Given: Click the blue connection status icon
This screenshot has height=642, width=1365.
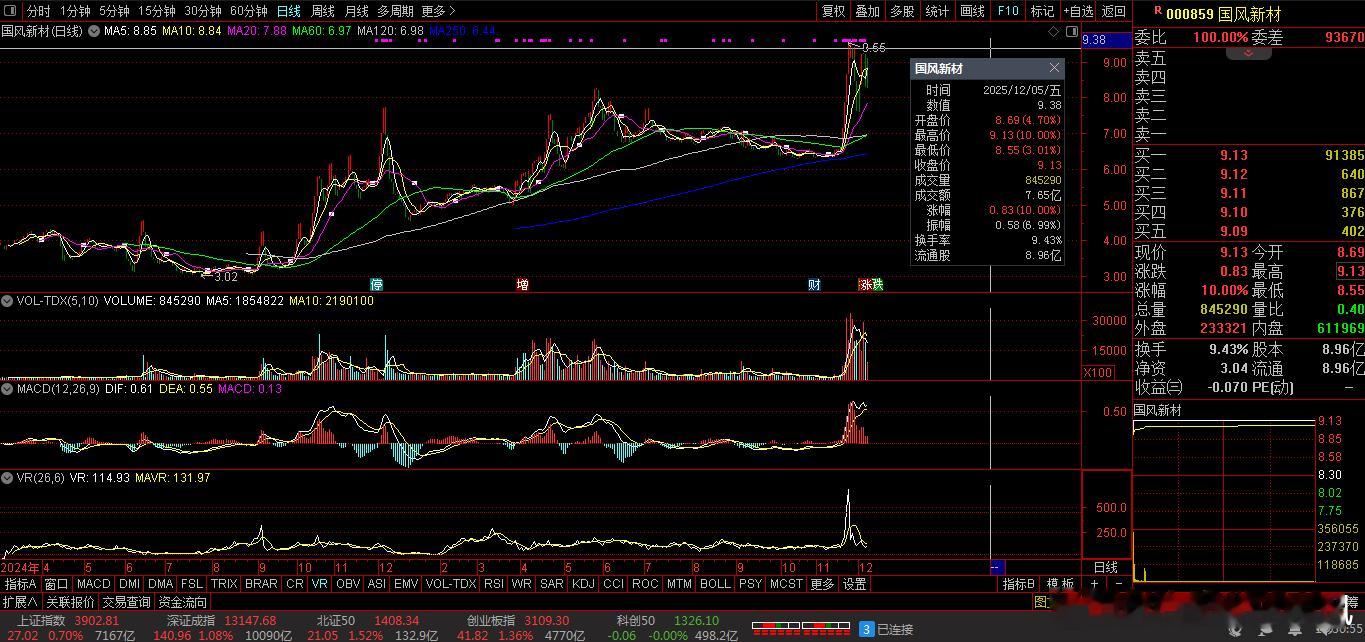Looking at the screenshot, I should click(x=867, y=629).
